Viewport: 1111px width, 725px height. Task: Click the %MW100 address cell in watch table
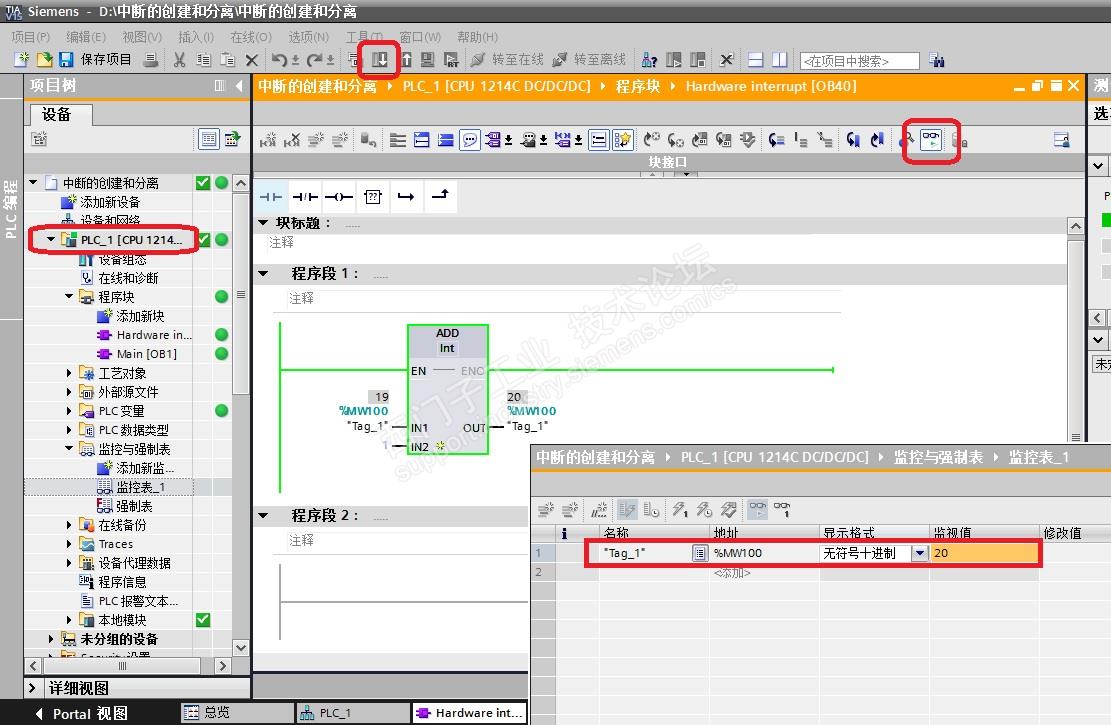(x=765, y=553)
